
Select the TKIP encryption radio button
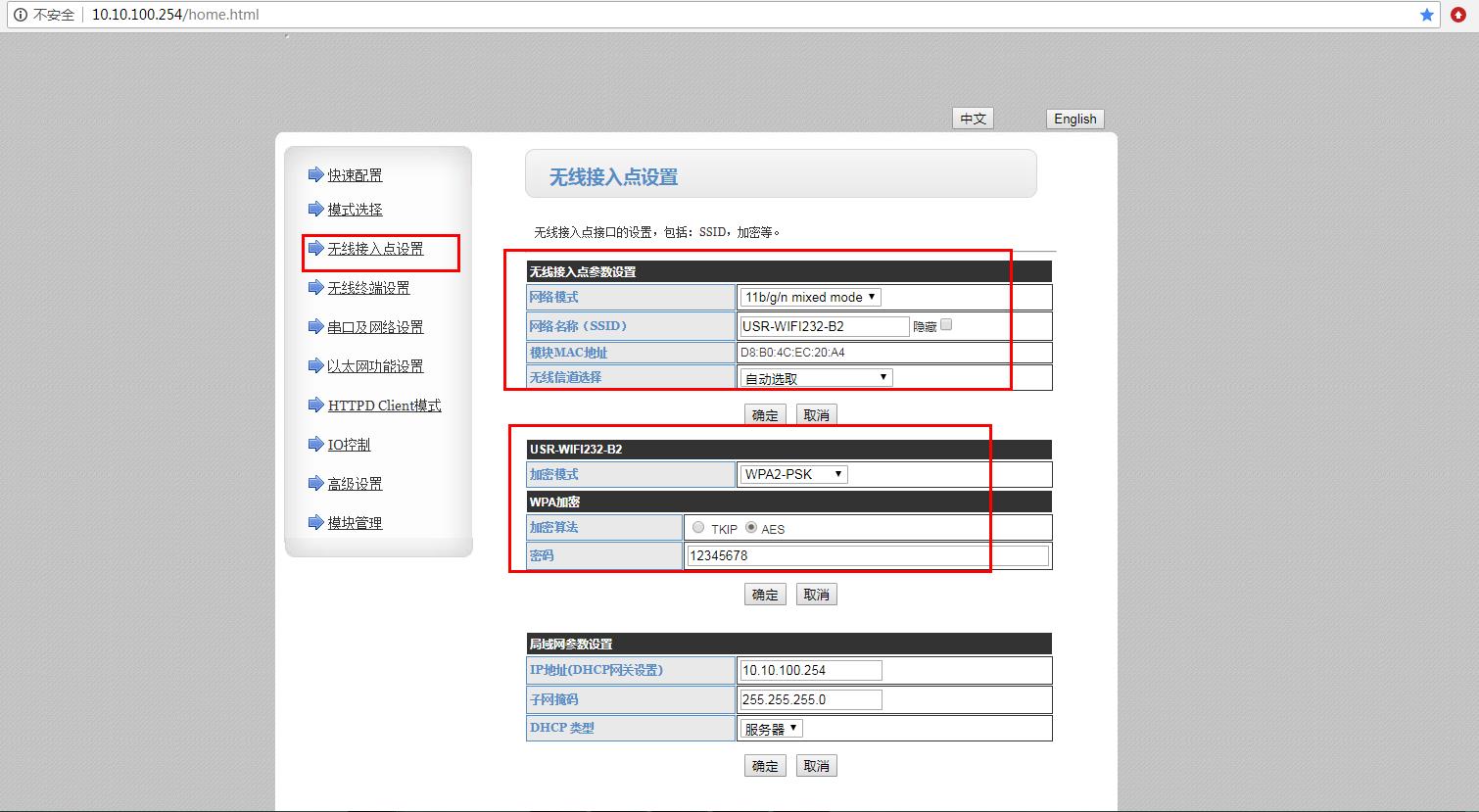click(x=698, y=527)
